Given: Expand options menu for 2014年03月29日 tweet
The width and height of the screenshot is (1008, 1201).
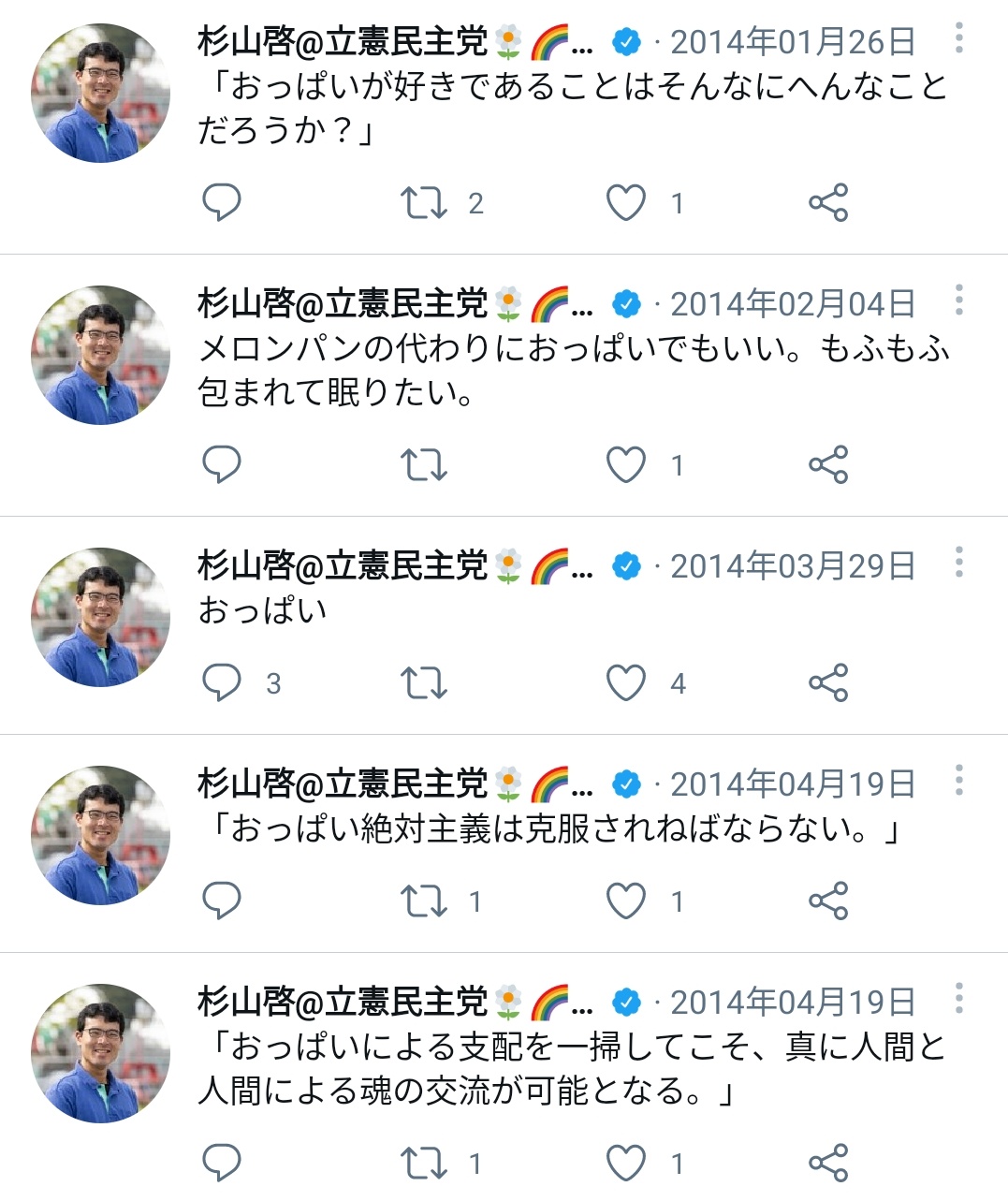Looking at the screenshot, I should point(958,563).
